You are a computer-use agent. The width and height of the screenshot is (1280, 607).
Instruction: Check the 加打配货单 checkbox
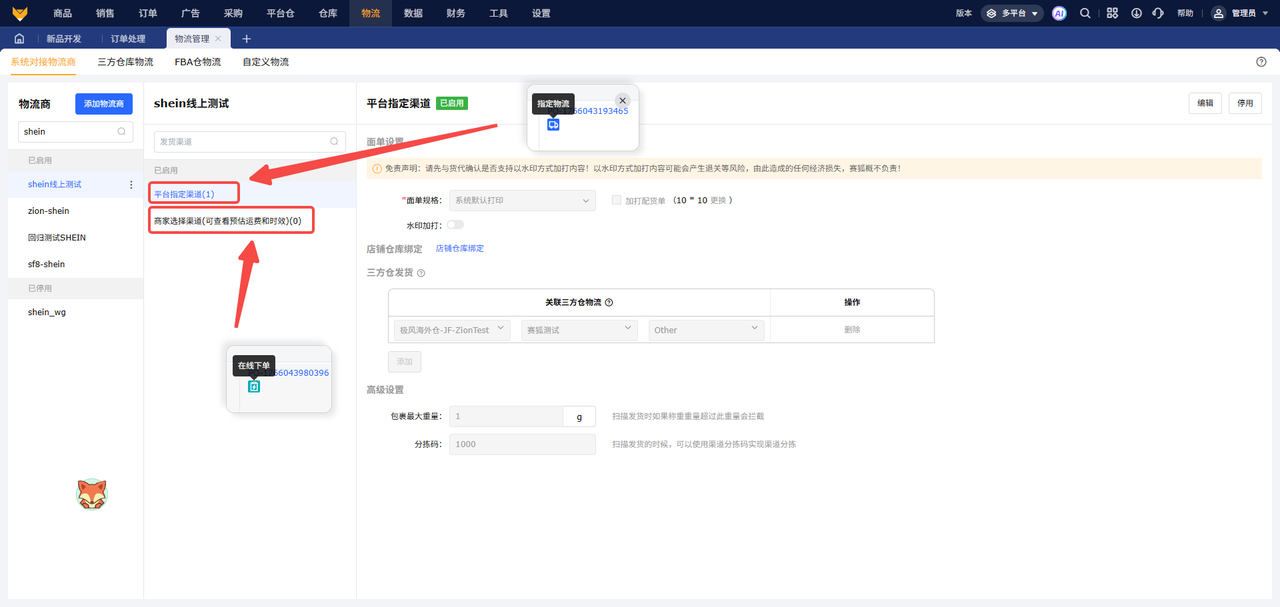point(617,200)
